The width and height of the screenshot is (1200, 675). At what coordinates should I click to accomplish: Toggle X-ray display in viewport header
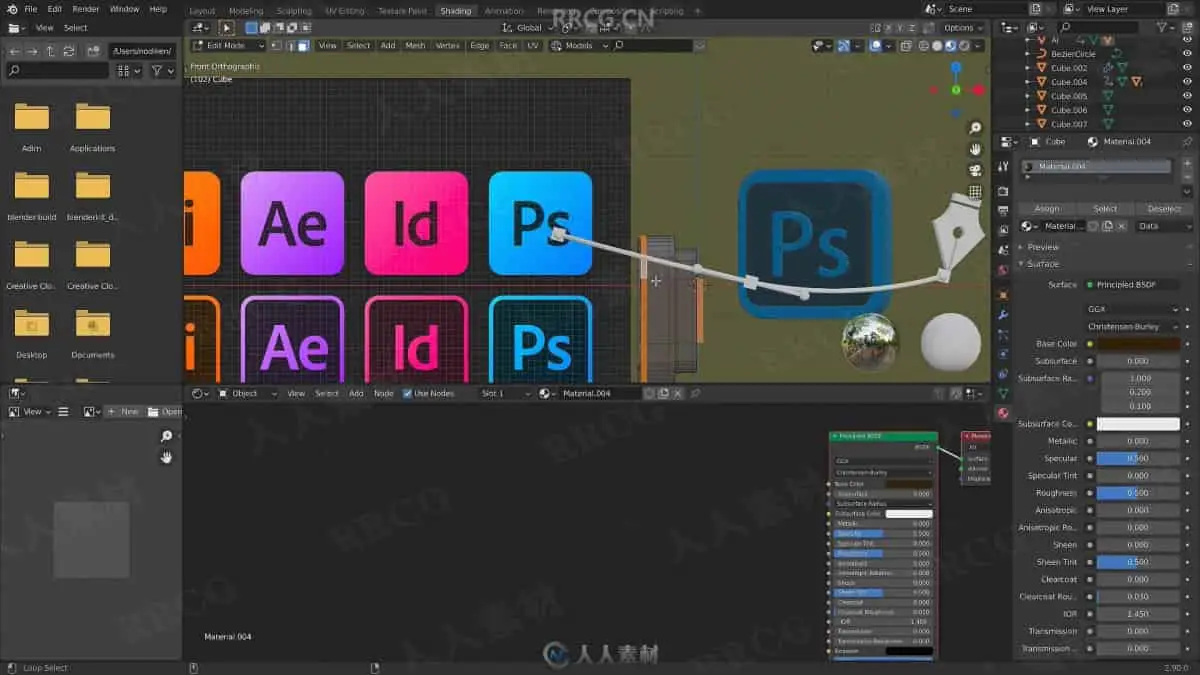905,45
